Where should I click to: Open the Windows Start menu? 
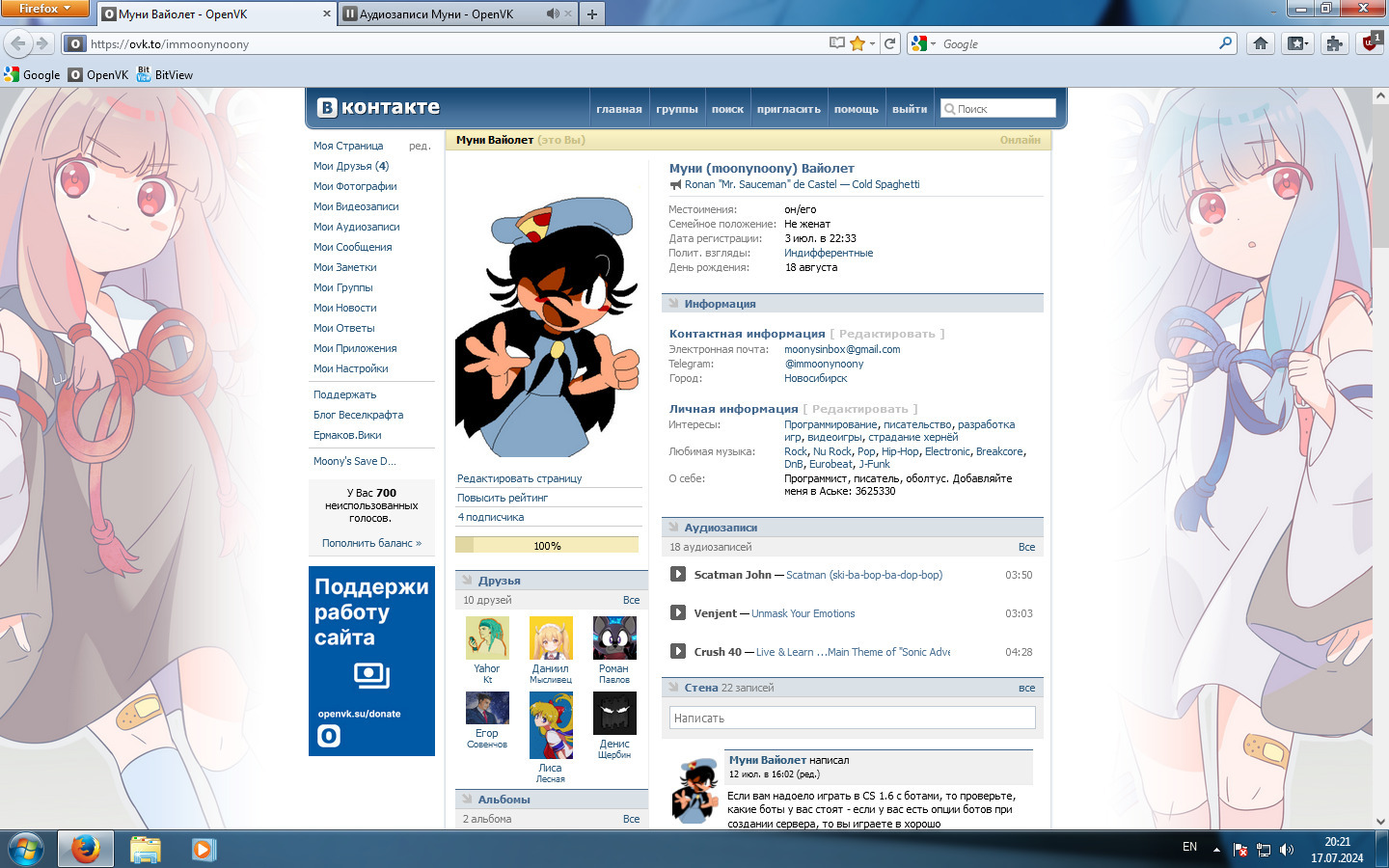point(26,849)
